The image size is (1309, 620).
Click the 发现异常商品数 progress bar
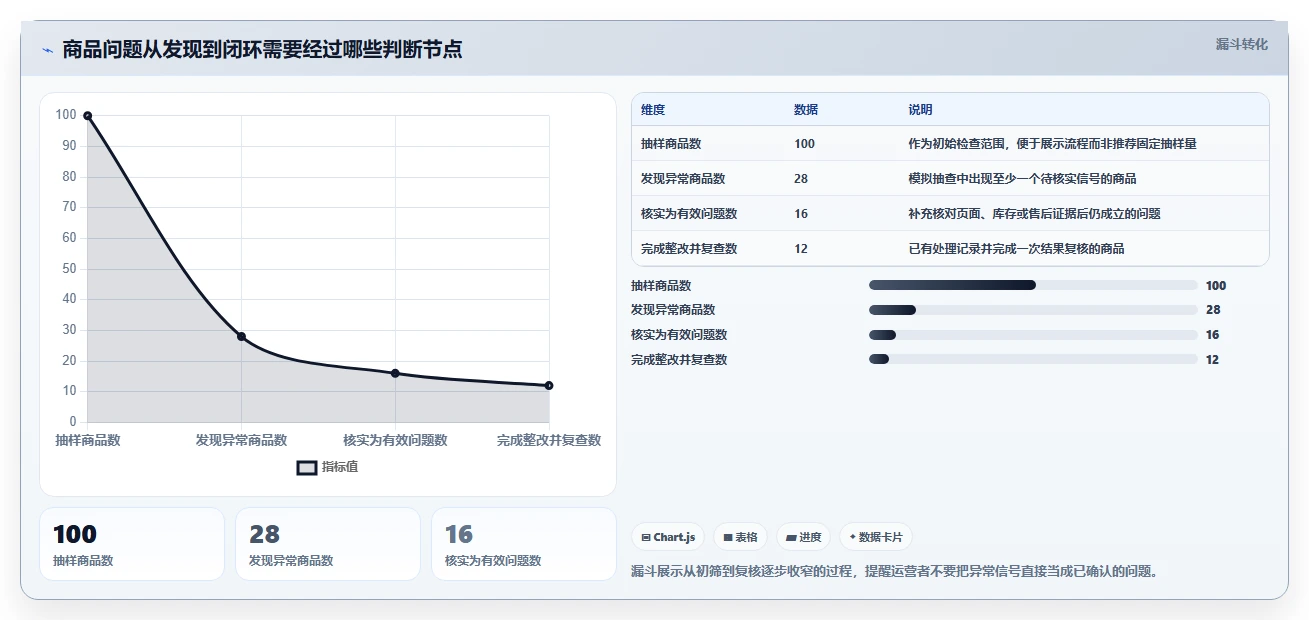click(1033, 310)
